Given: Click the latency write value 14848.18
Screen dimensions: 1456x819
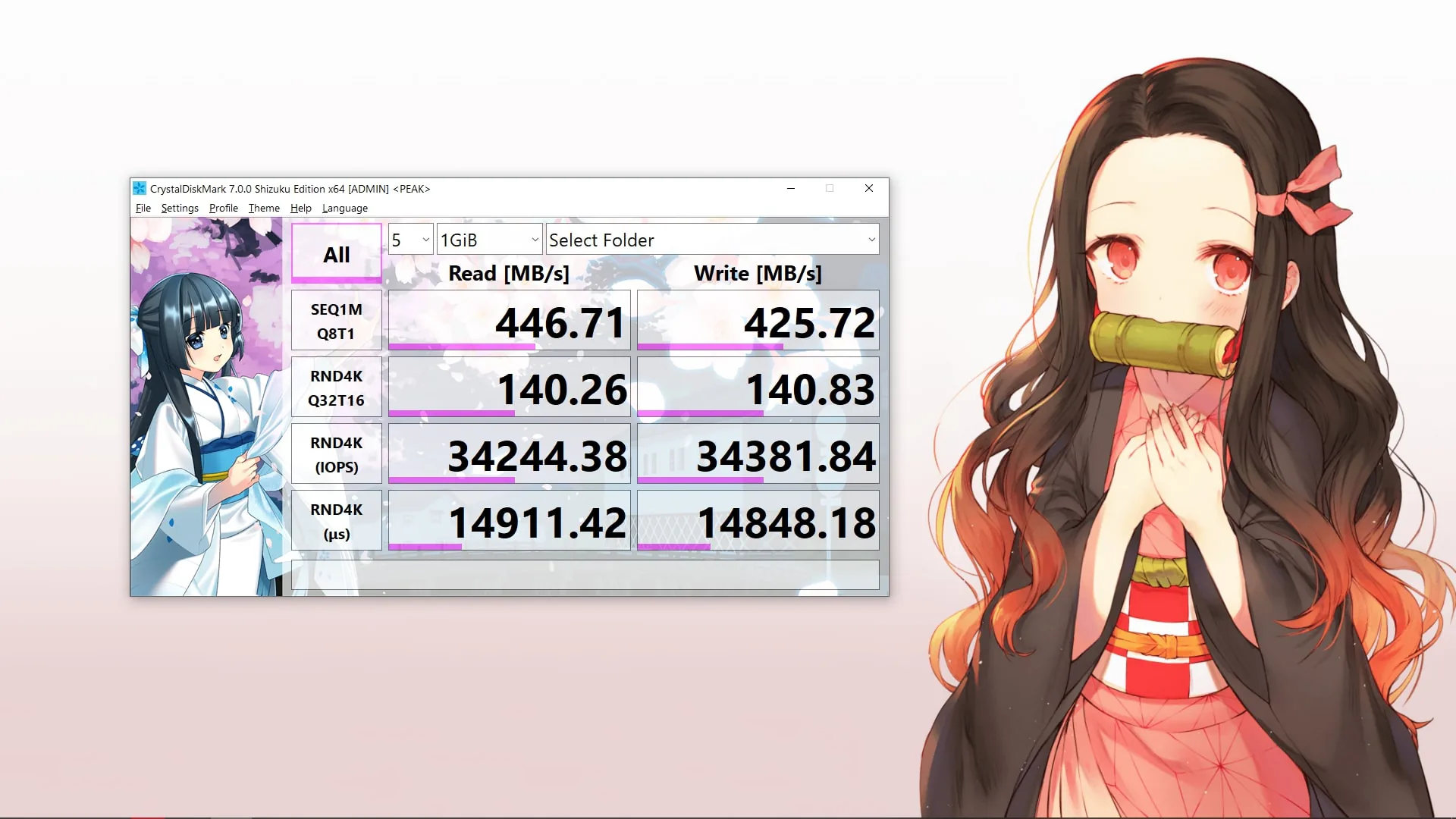Looking at the screenshot, I should click(758, 520).
